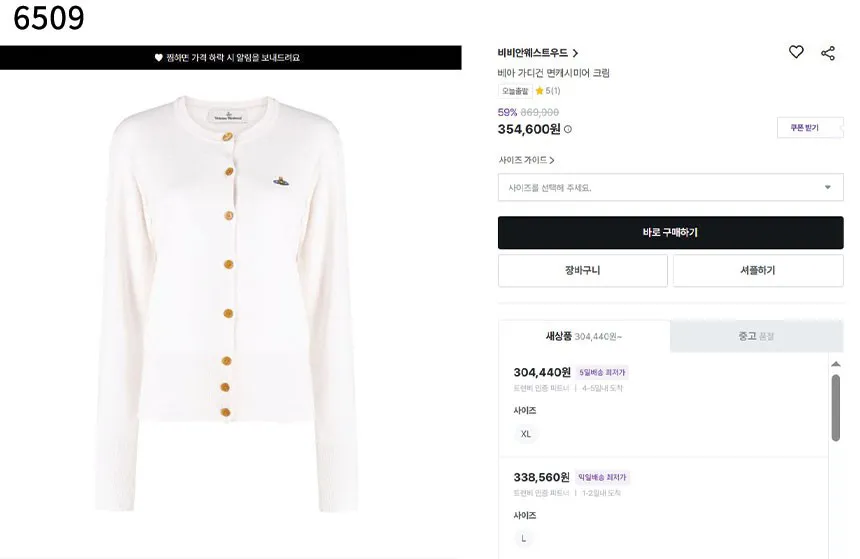This screenshot has height=559, width=860.
Task: Click the heart icon in black banner
Action: (x=159, y=58)
